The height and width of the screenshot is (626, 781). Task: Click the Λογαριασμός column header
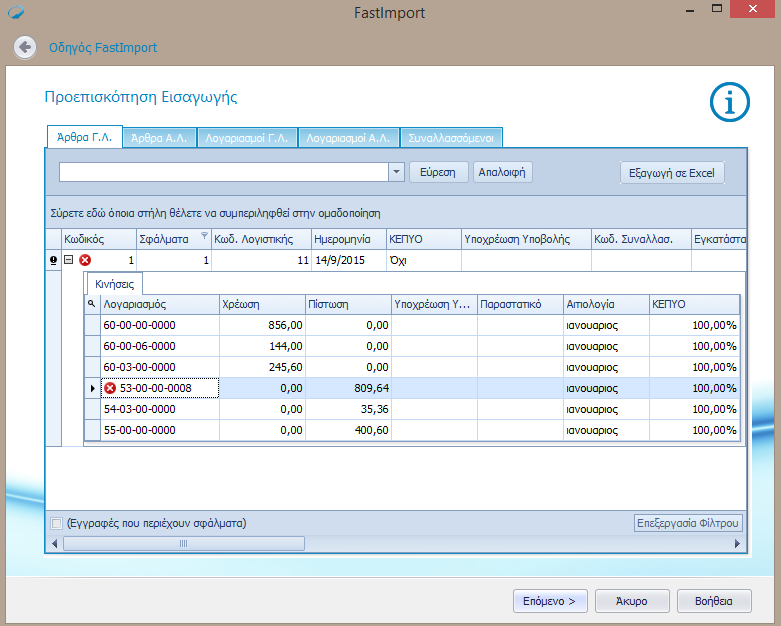click(160, 304)
